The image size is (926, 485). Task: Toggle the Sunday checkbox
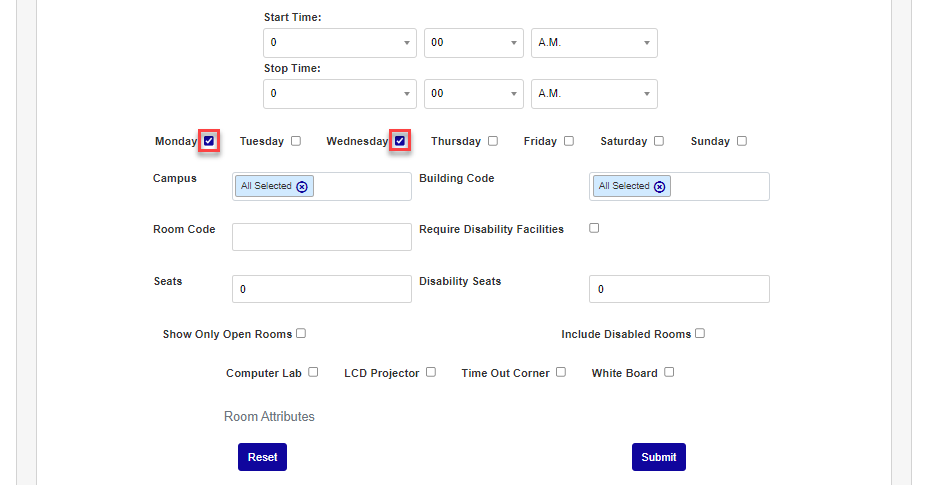click(x=742, y=141)
